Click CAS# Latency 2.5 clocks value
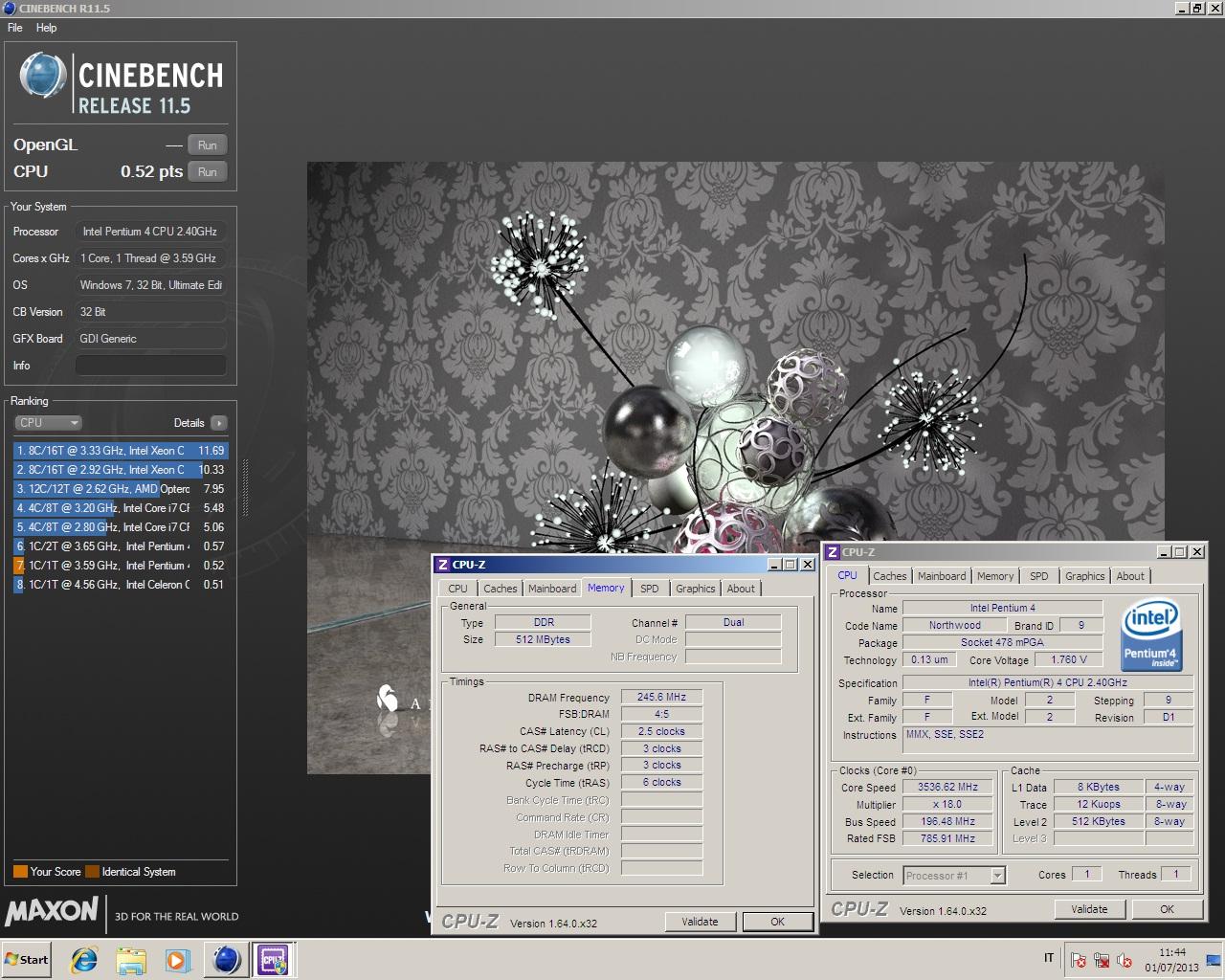This screenshot has height=980, width=1225. pyautogui.click(x=661, y=731)
